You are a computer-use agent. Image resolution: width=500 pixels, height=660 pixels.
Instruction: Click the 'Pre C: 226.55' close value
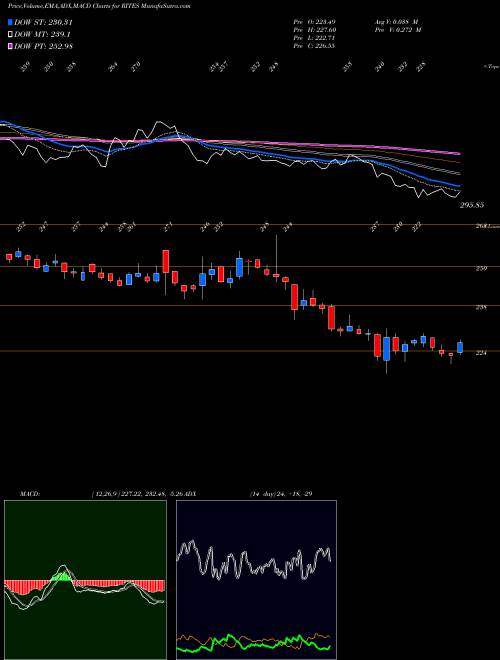[314, 46]
